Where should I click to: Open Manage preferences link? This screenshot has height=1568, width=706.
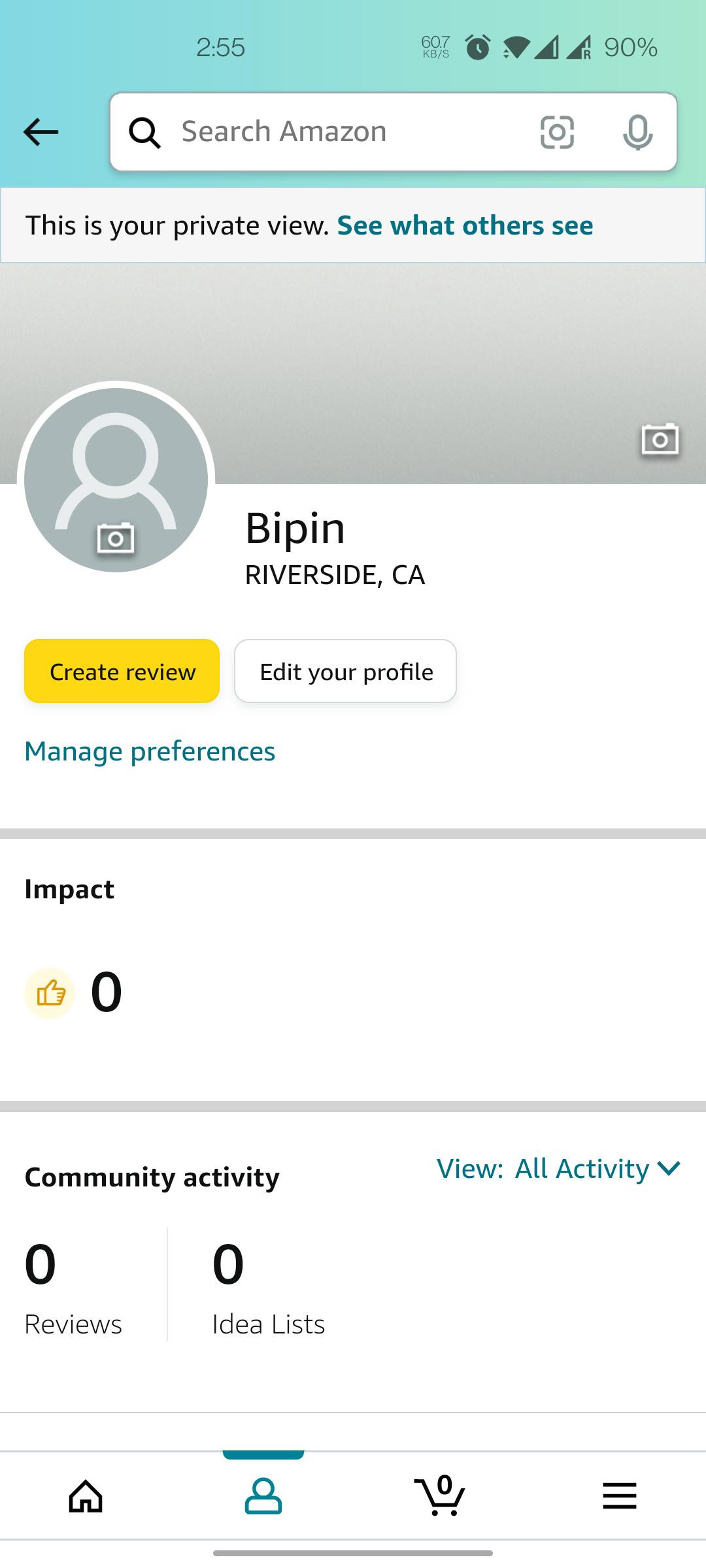150,751
